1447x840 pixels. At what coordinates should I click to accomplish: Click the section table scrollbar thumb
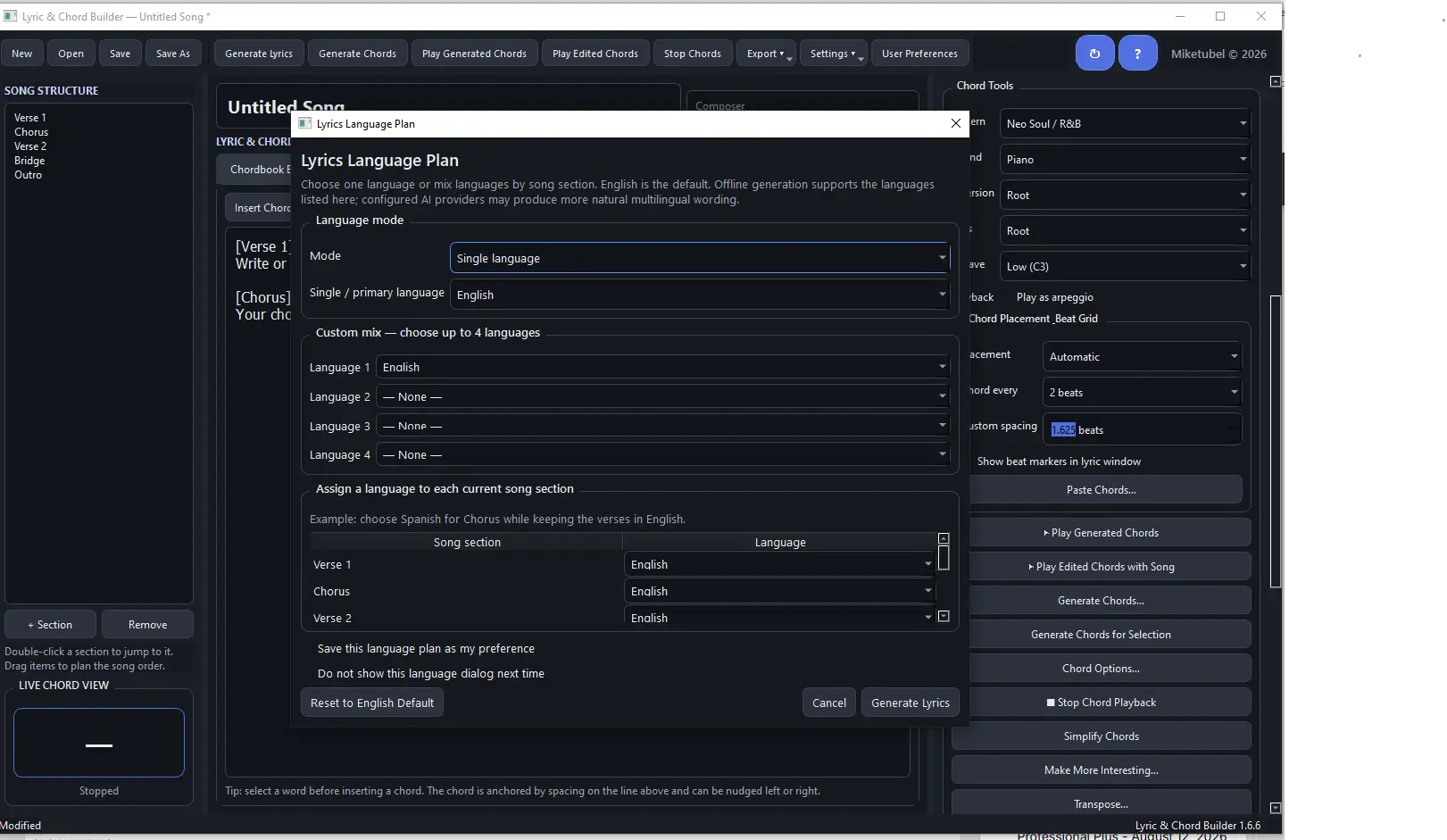[x=944, y=558]
